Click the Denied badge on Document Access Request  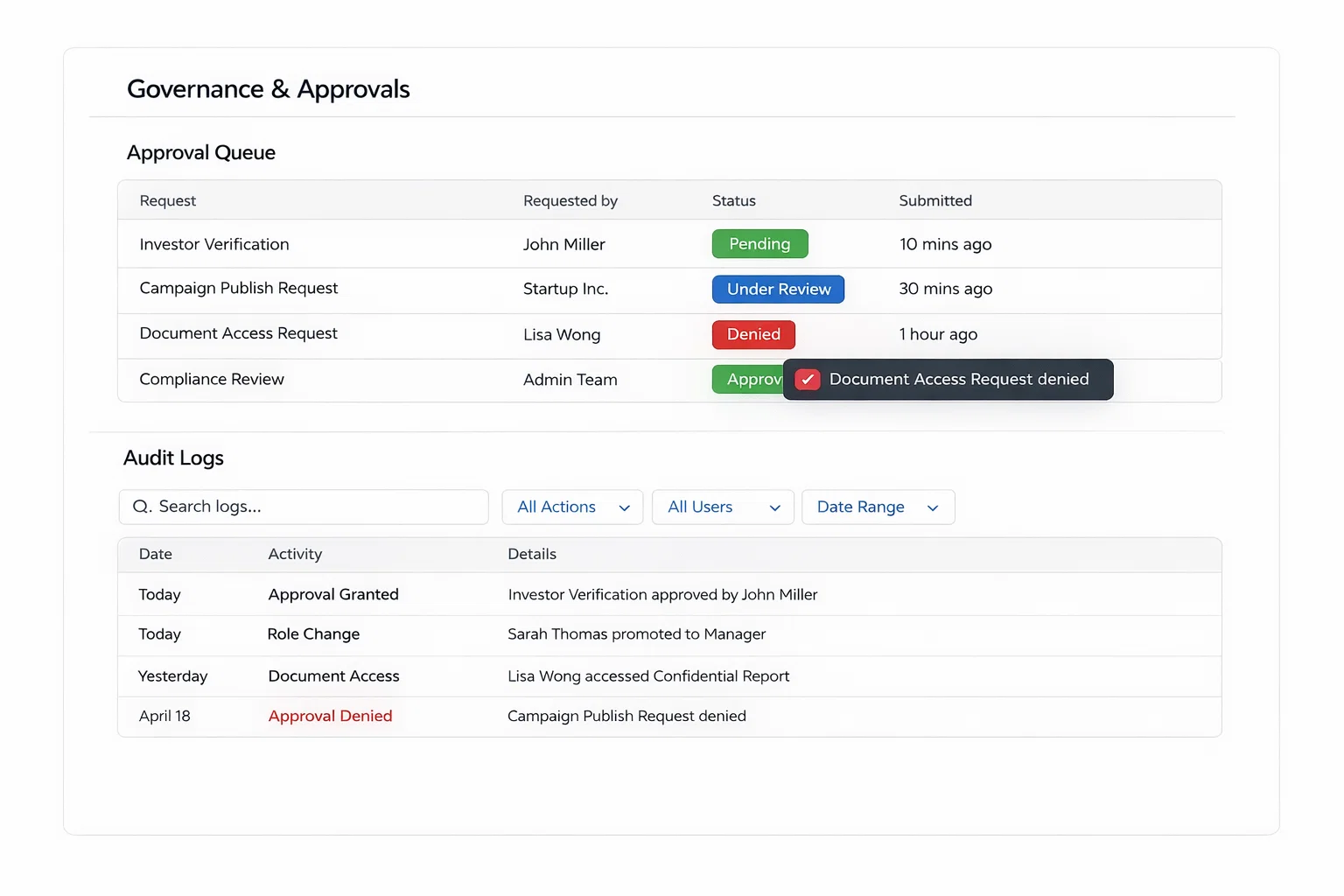point(753,334)
